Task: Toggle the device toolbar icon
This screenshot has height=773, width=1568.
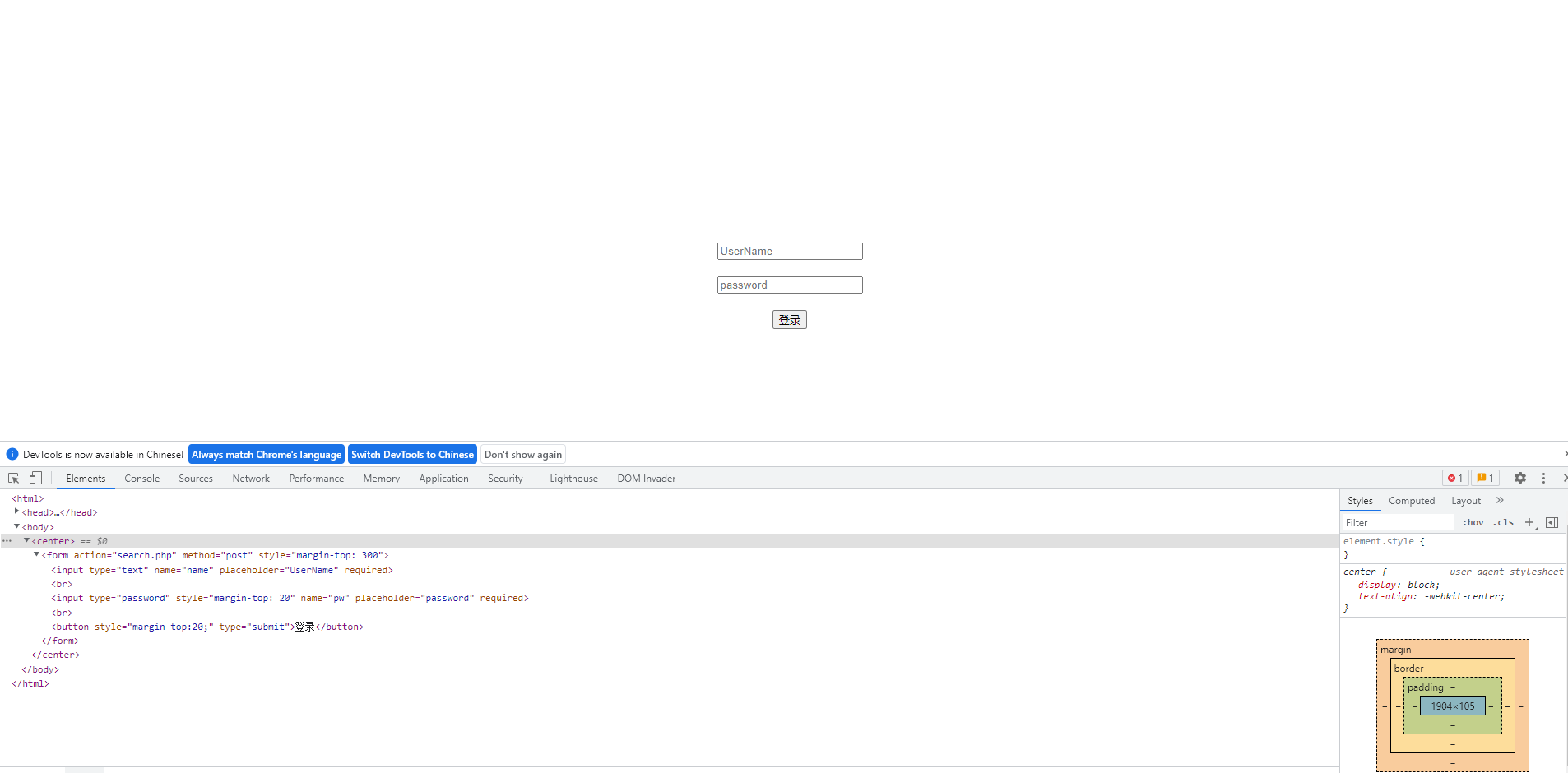Action: pos(35,478)
